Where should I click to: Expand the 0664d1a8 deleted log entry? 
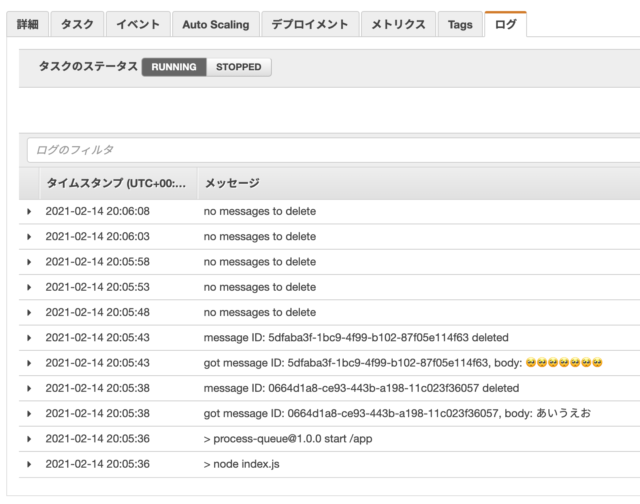point(29,389)
